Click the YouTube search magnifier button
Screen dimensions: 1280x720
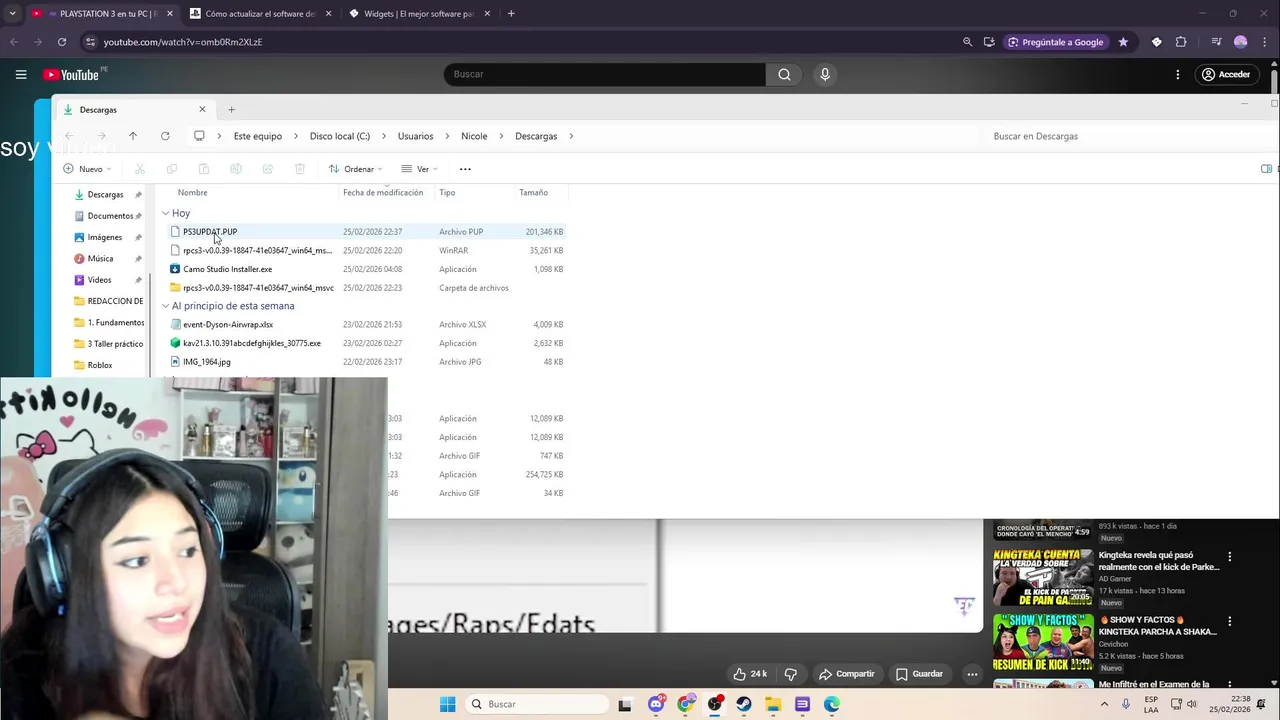pos(784,74)
